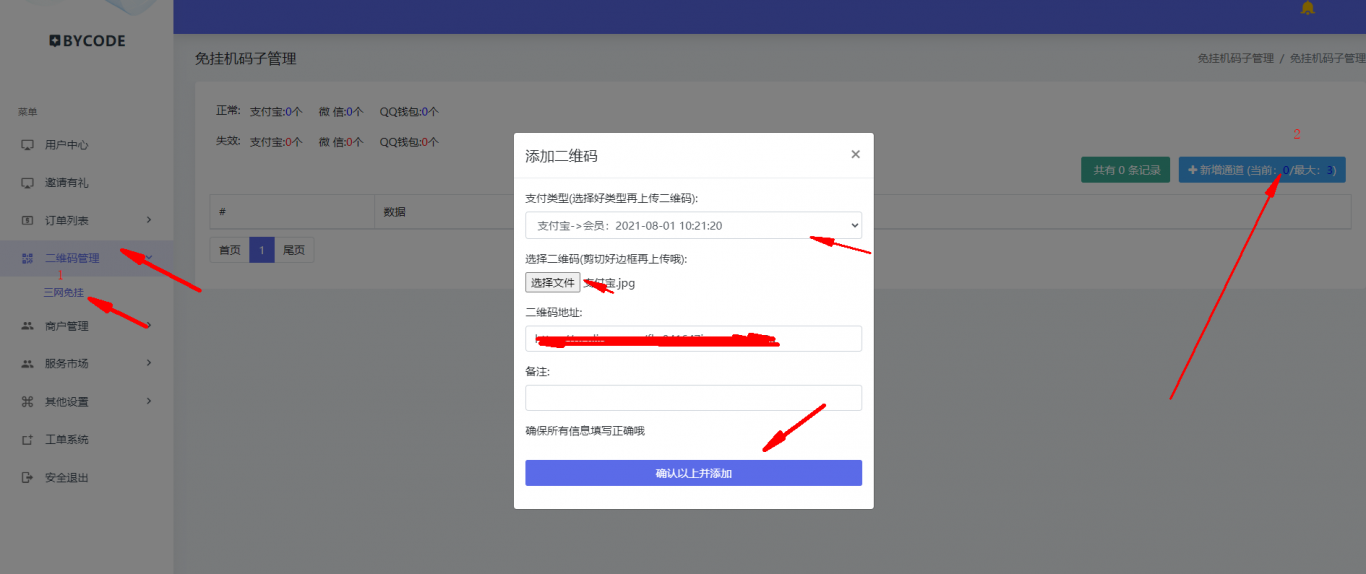Click the 商户管理 people icon

pyautogui.click(x=27, y=326)
